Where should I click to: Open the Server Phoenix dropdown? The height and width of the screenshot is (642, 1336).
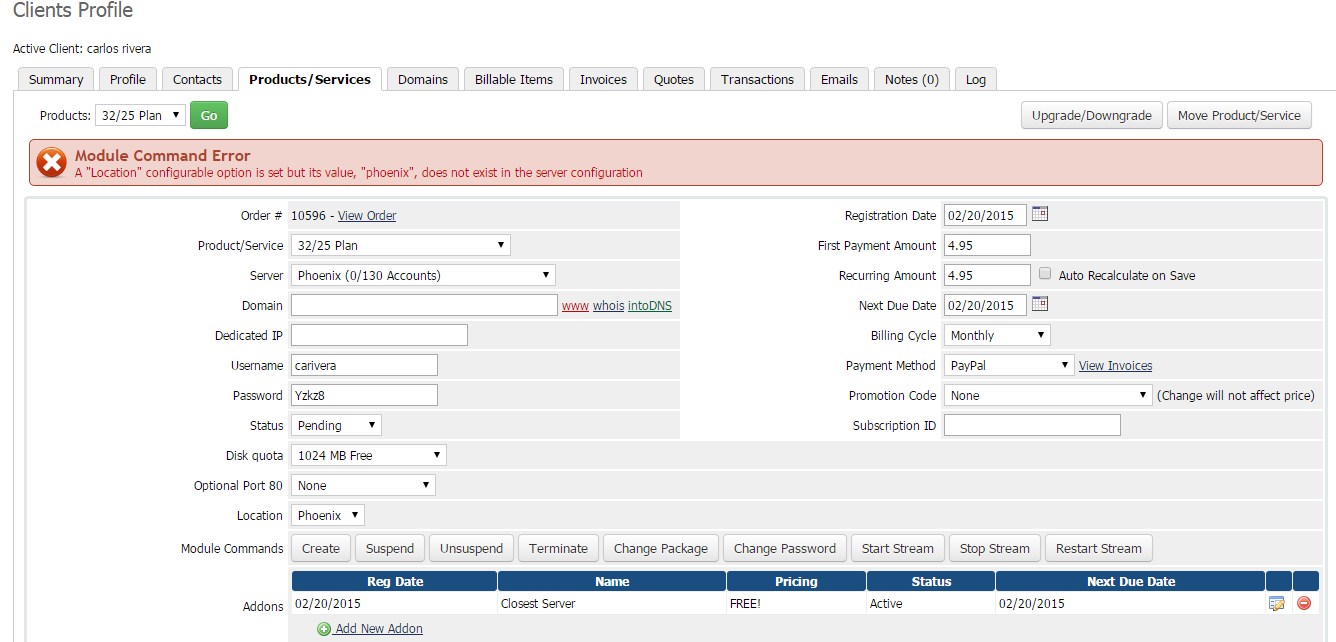423,275
